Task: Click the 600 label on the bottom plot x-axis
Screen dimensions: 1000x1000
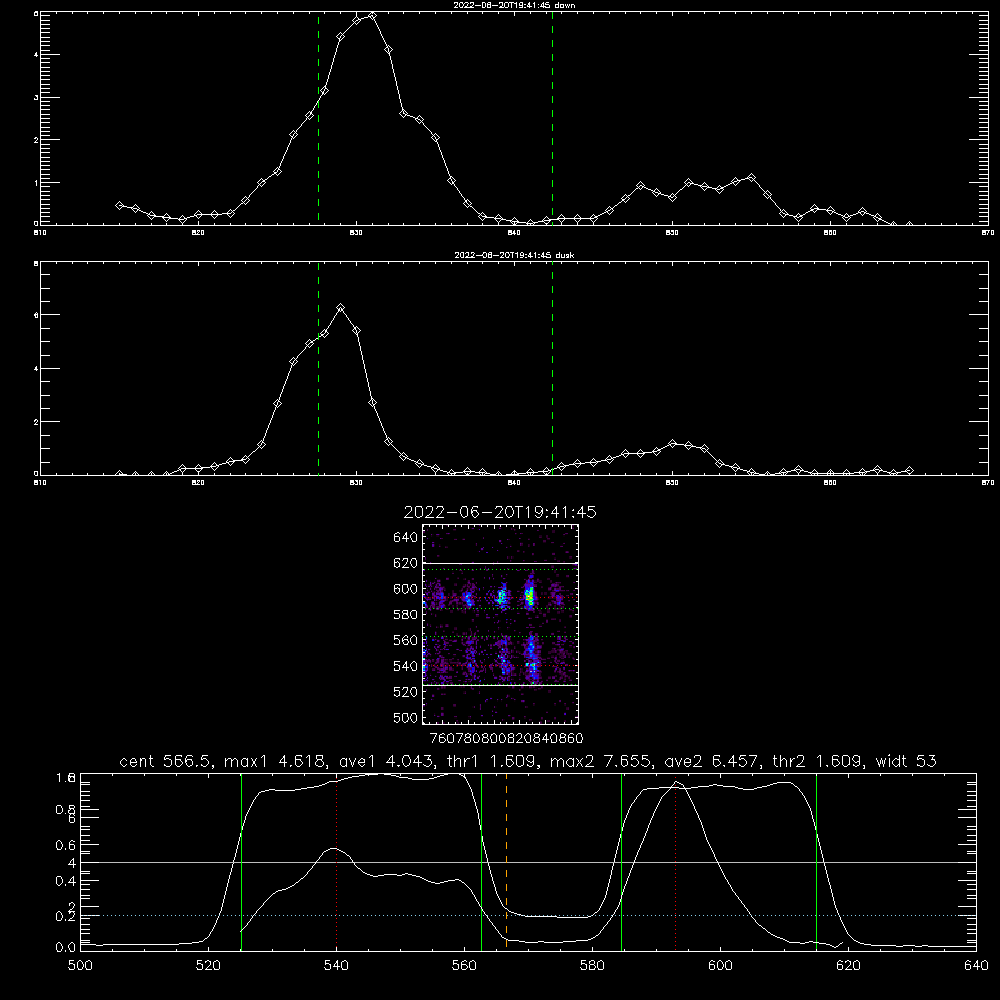Action: 720,966
